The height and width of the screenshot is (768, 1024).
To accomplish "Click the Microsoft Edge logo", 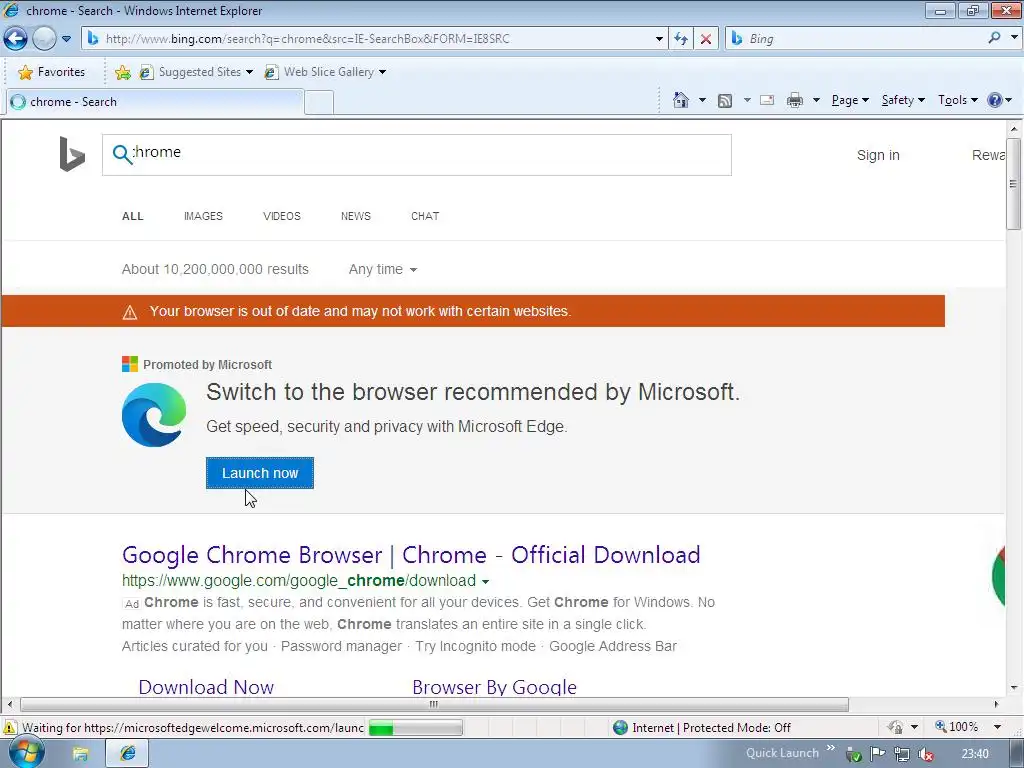I will pyautogui.click(x=154, y=415).
